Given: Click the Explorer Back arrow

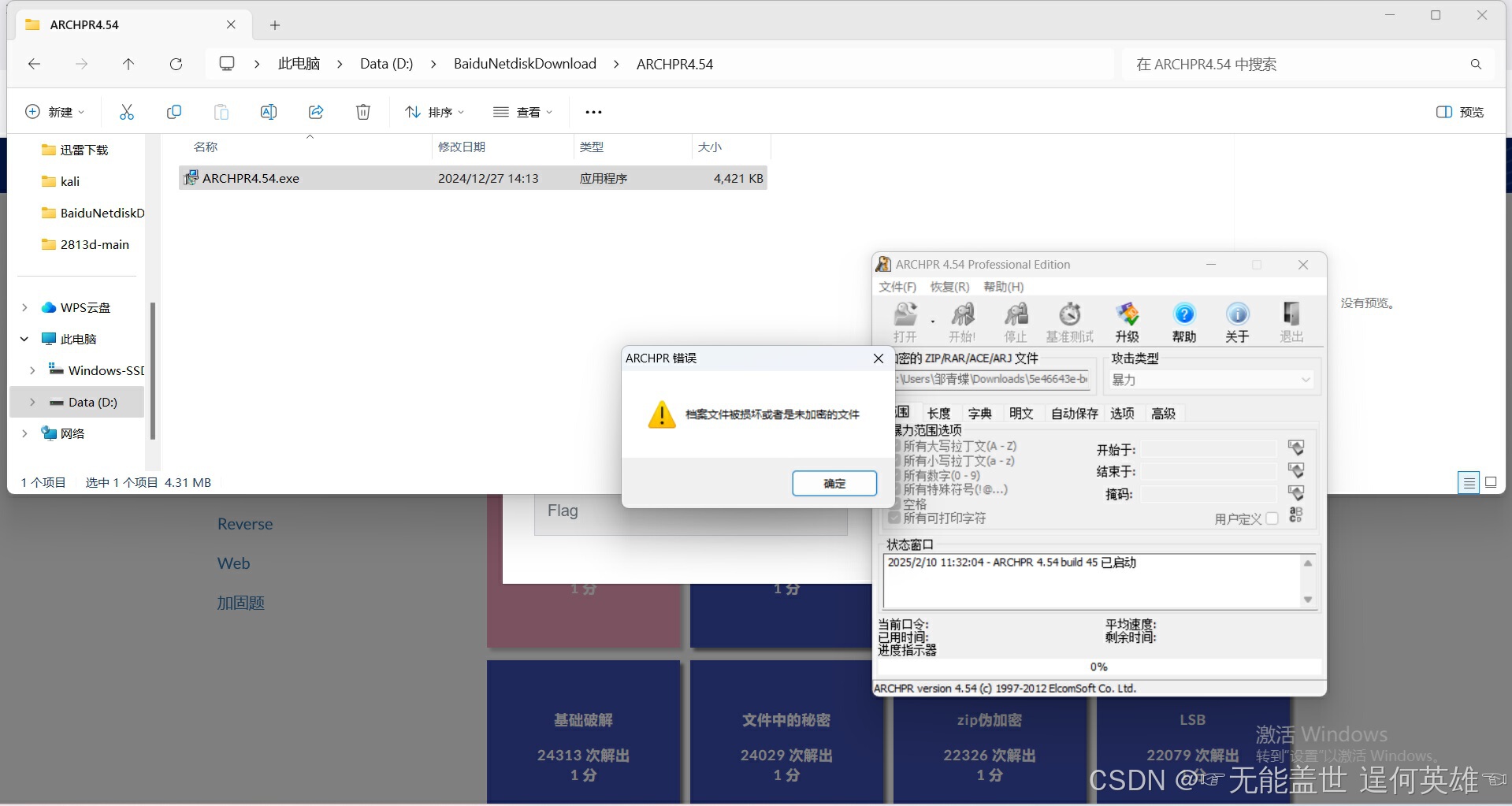Looking at the screenshot, I should 34,64.
